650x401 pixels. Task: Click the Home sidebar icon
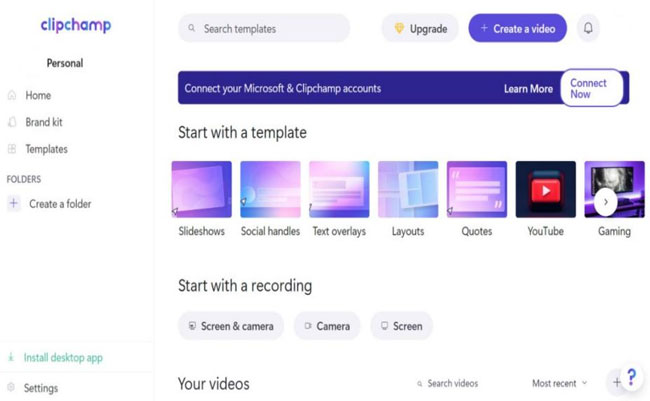tap(12, 95)
